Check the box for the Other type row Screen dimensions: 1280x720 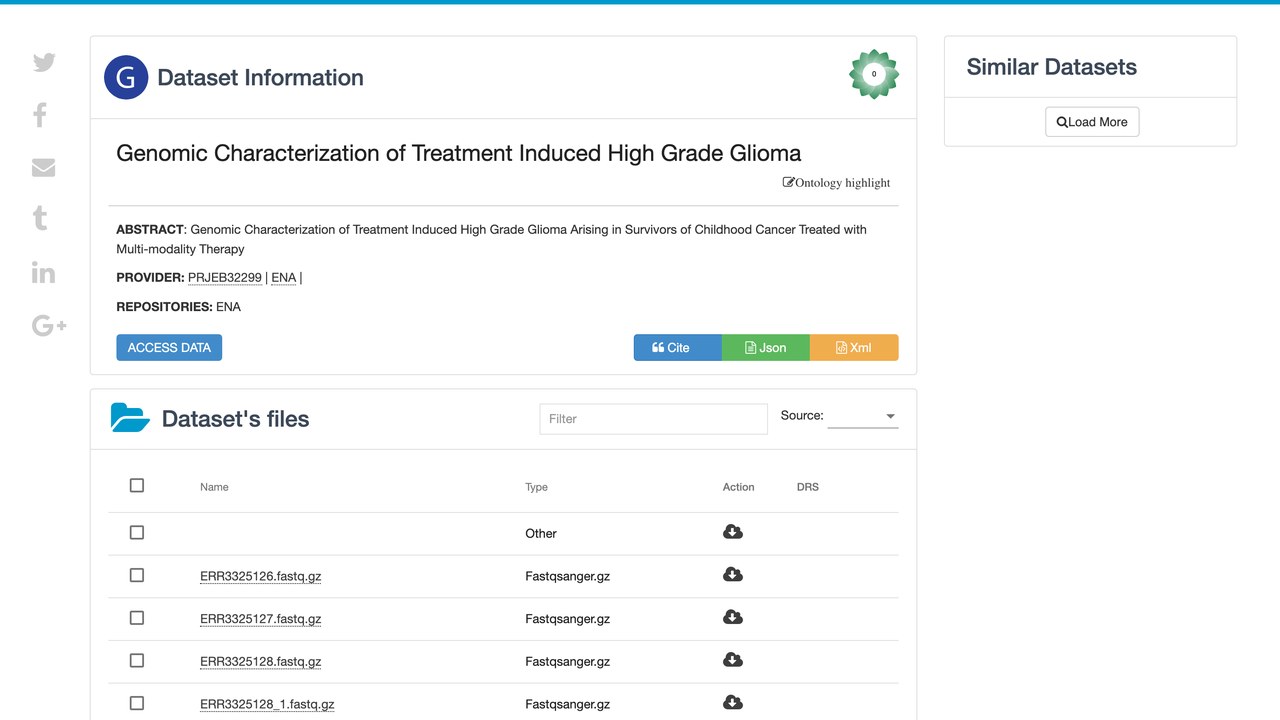(x=137, y=533)
